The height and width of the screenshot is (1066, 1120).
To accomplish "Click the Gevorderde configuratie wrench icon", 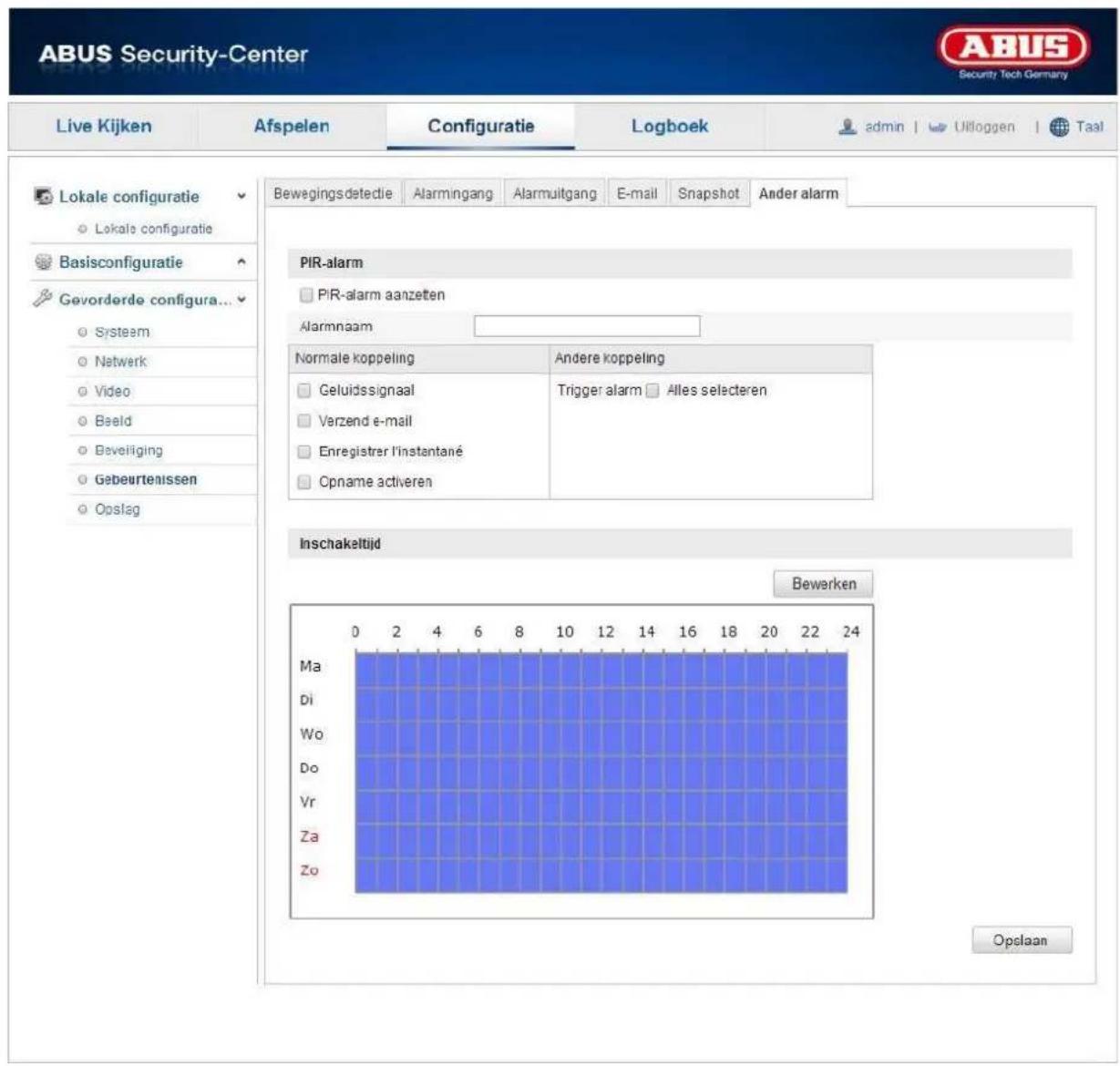I will pyautogui.click(x=43, y=299).
